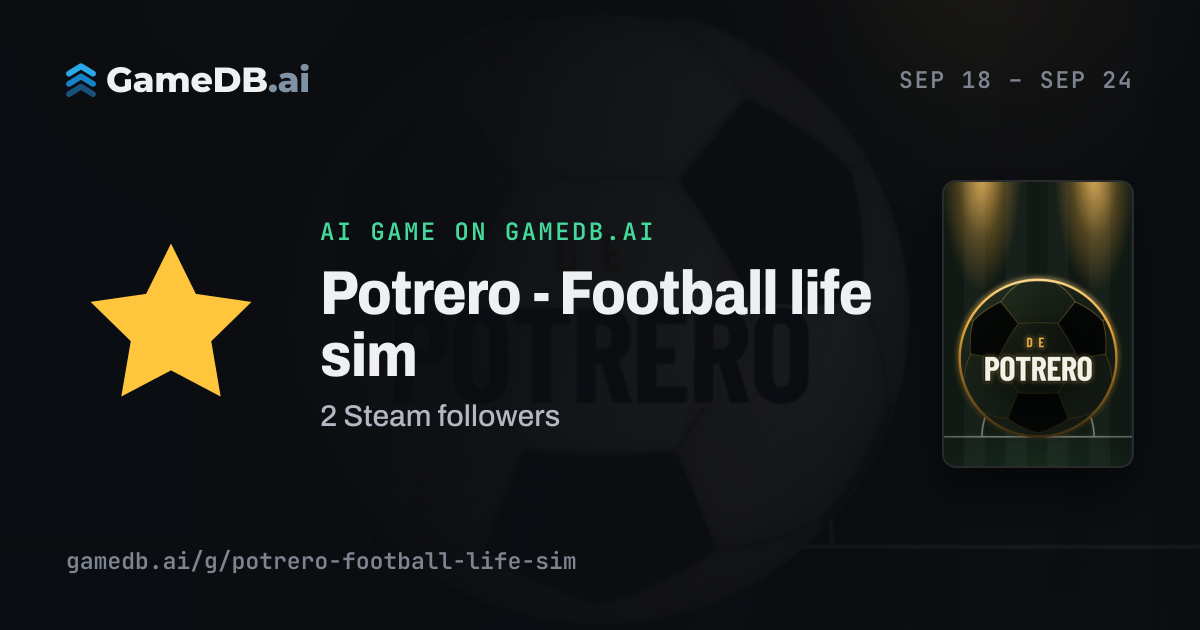The image size is (1200, 630).
Task: Click the pitch line at the cover bottom
Action: tap(1038, 437)
